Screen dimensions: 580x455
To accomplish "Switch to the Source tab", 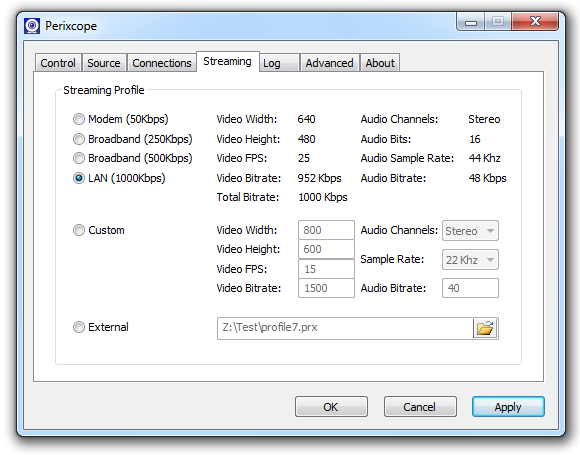I will tap(104, 63).
